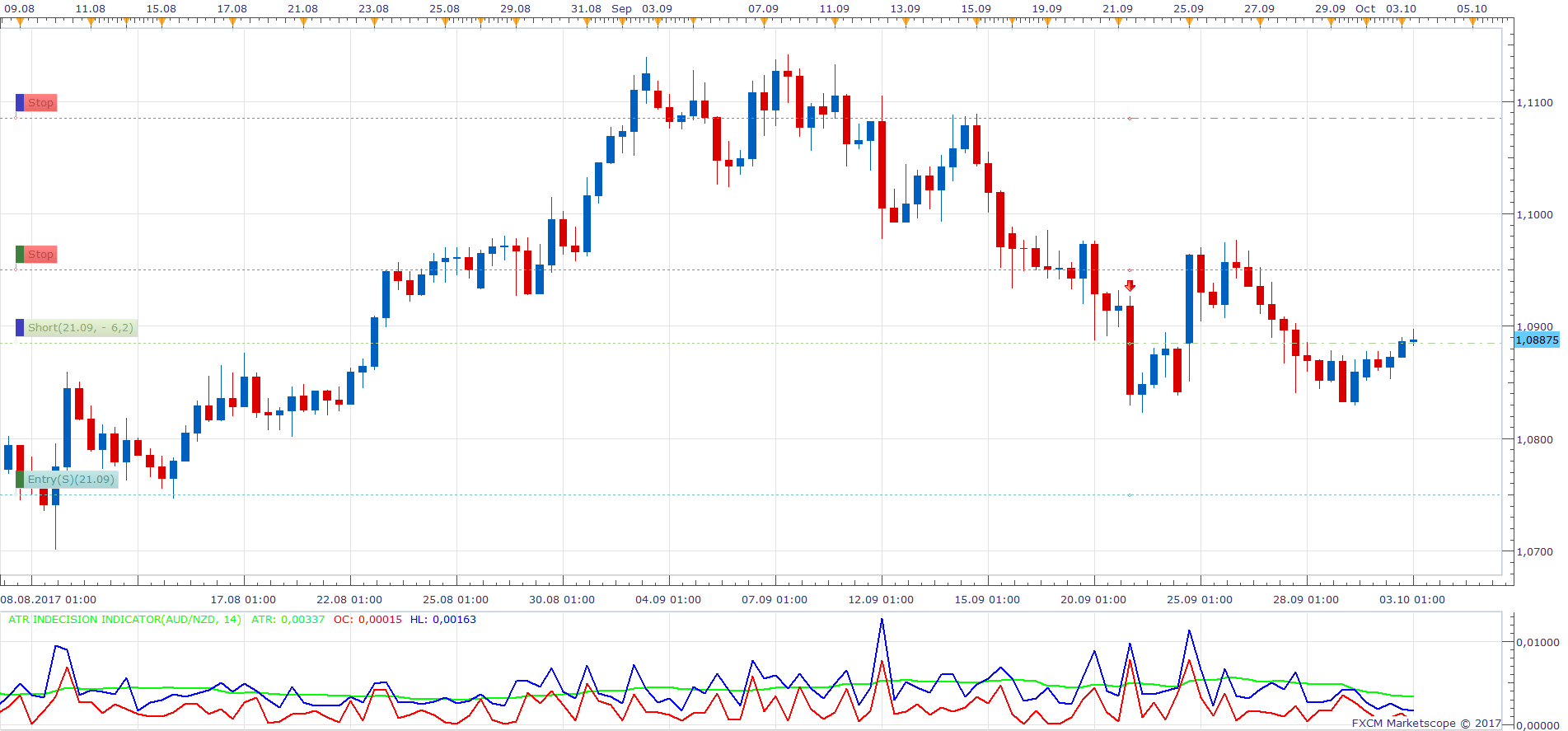1568x731 pixels.
Task: Select the Entry(S)(21.09) order label
Action: pyautogui.click(x=71, y=480)
